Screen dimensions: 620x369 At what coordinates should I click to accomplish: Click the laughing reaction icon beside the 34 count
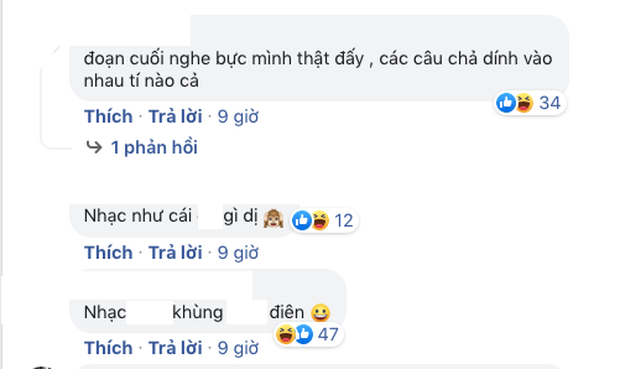(x=524, y=103)
